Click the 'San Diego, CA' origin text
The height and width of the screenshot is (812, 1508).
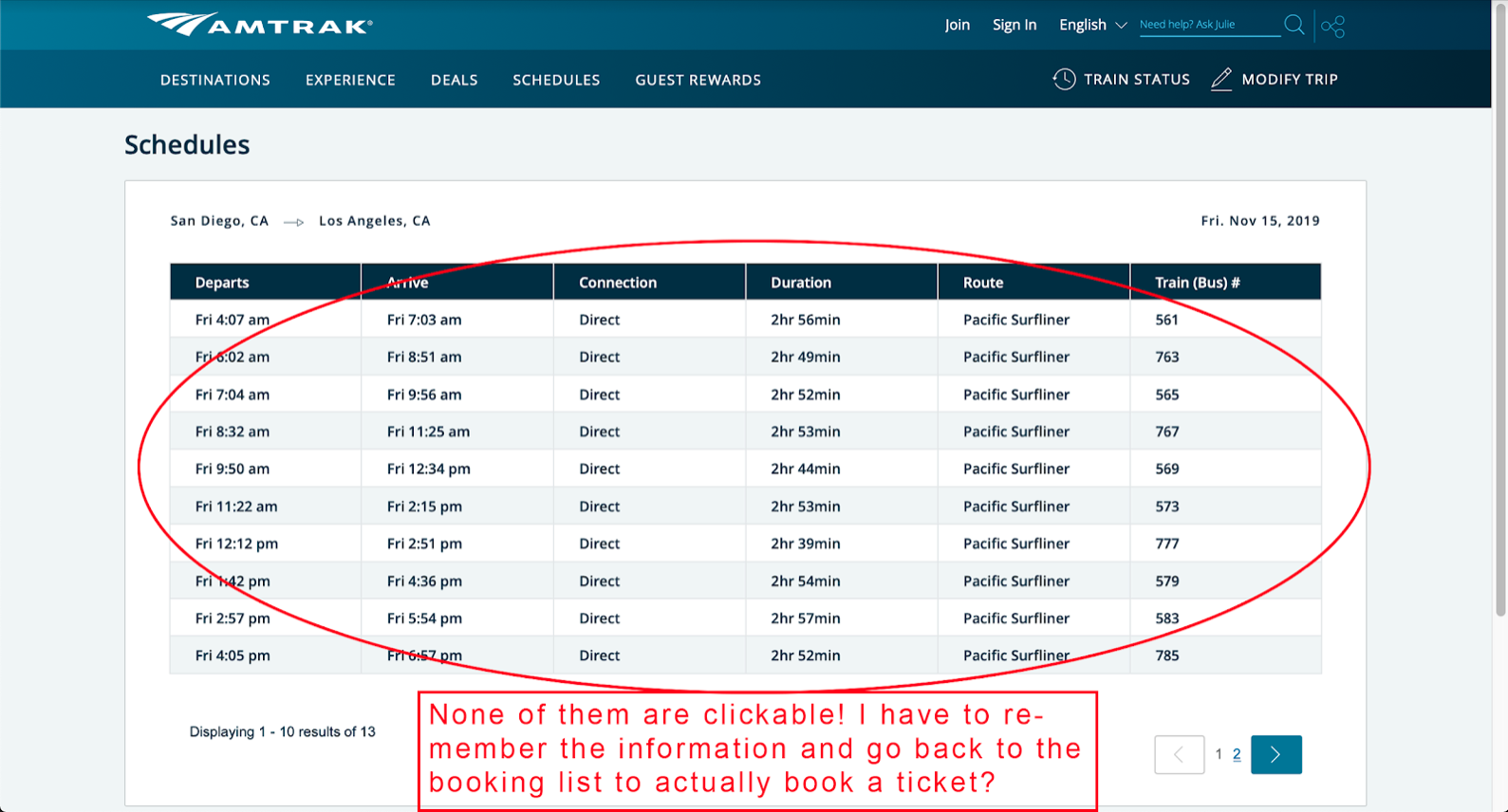219,221
